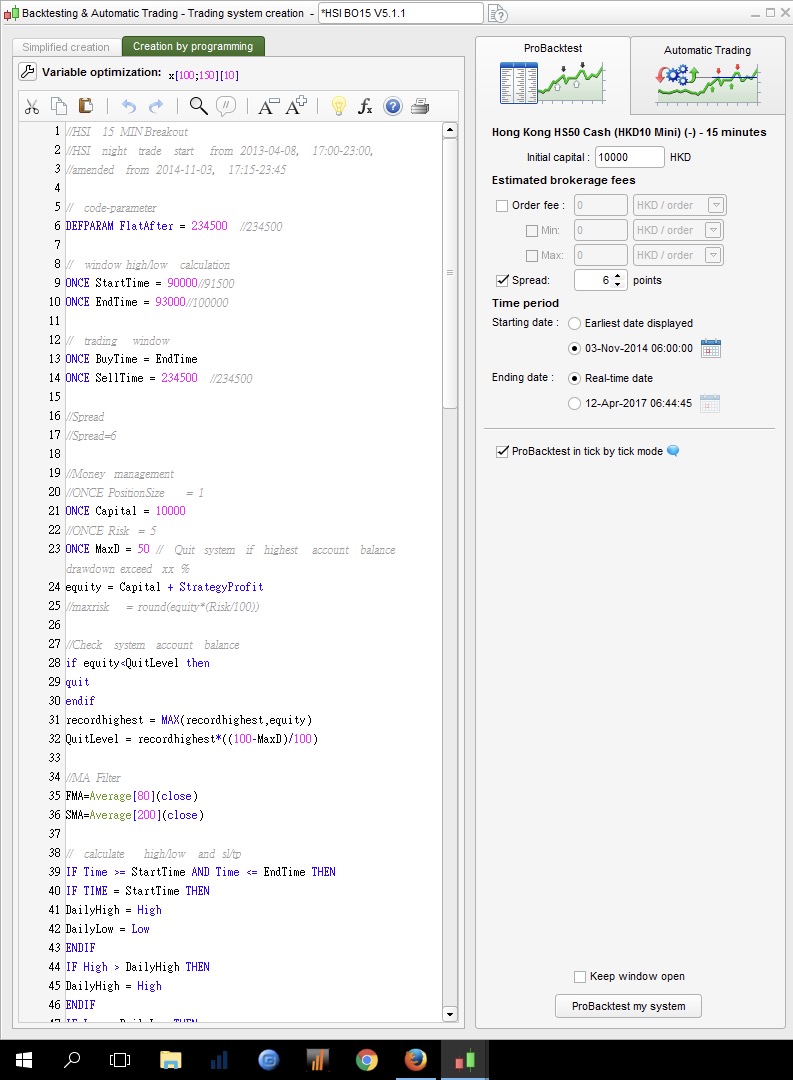This screenshot has height=1080, width=793.
Task: Click the Cut scissors icon
Action: tap(32, 106)
